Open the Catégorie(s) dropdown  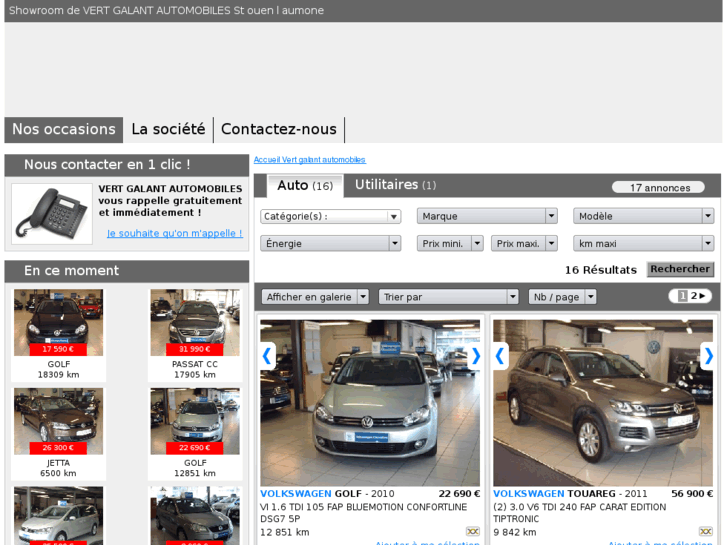(330, 216)
